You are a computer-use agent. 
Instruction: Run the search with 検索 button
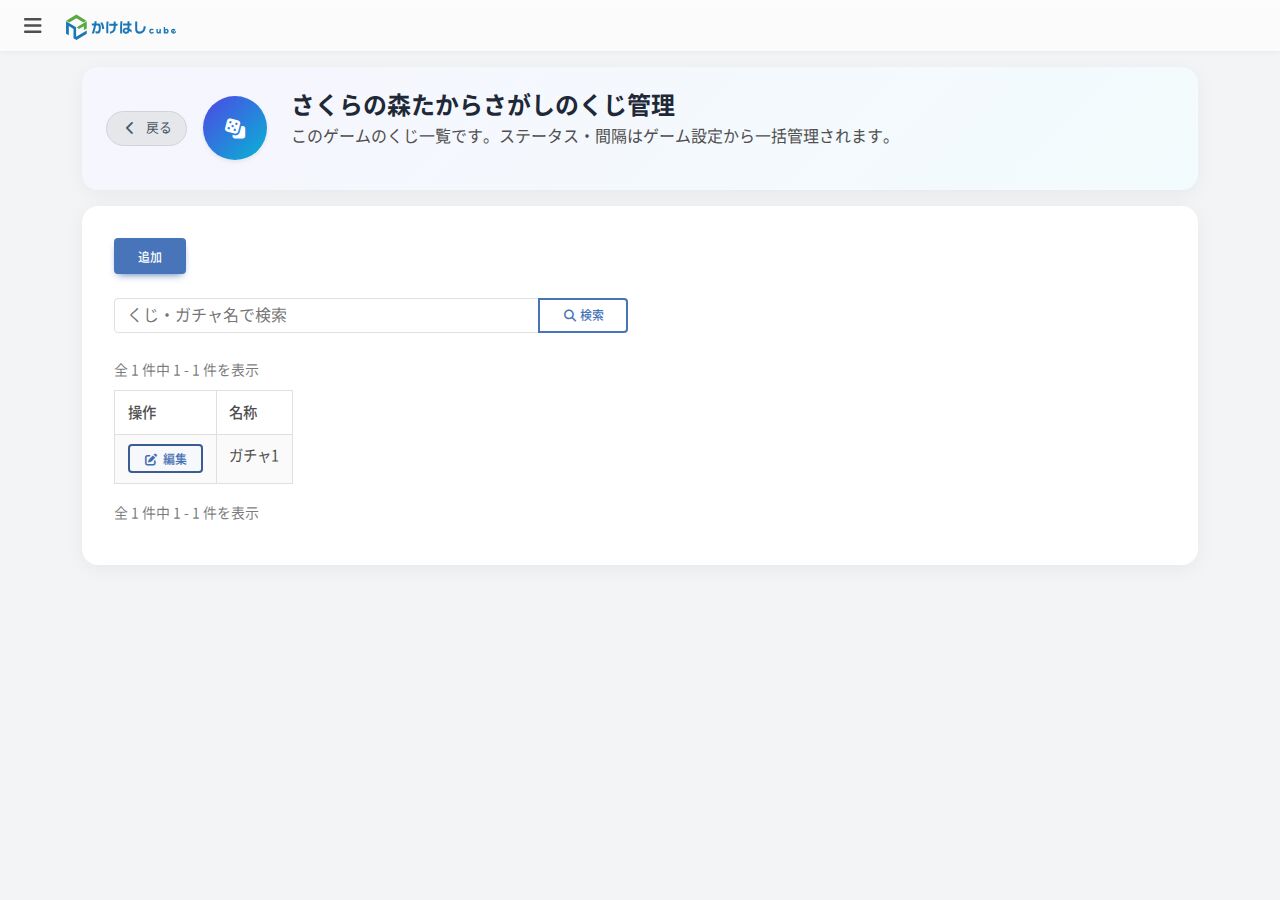pyautogui.click(x=583, y=315)
